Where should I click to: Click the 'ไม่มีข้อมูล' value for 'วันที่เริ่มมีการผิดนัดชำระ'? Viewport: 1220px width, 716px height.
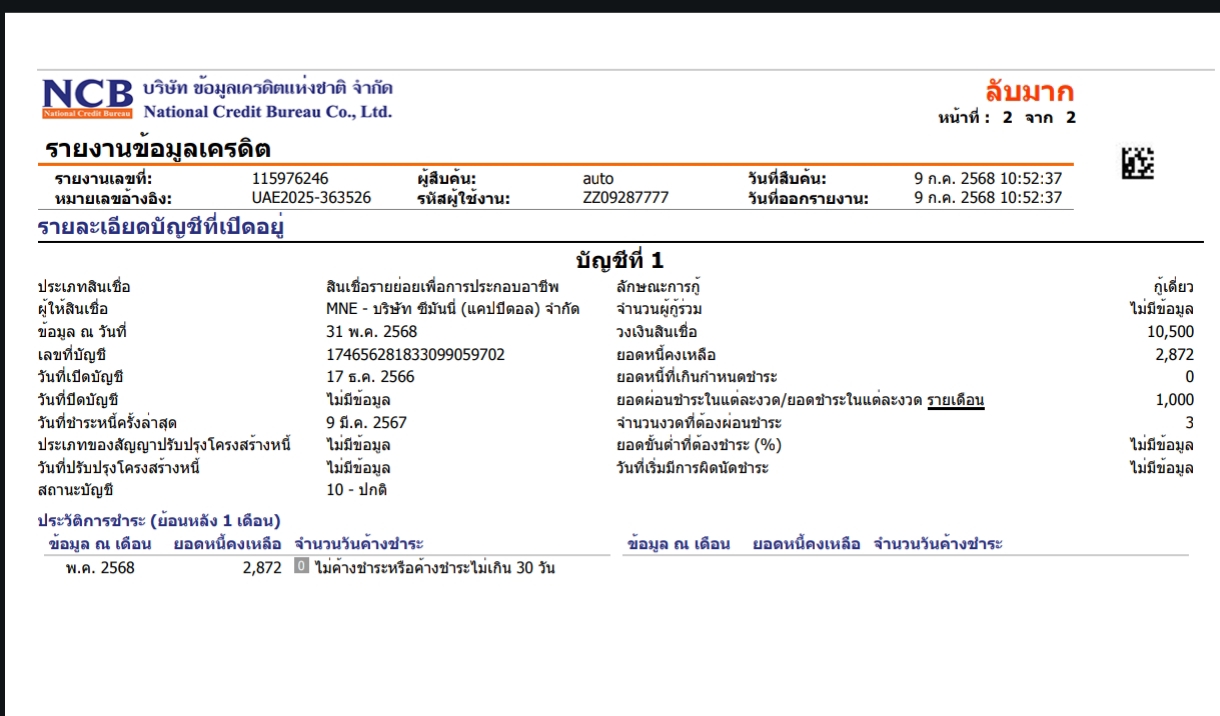(x=1162, y=468)
